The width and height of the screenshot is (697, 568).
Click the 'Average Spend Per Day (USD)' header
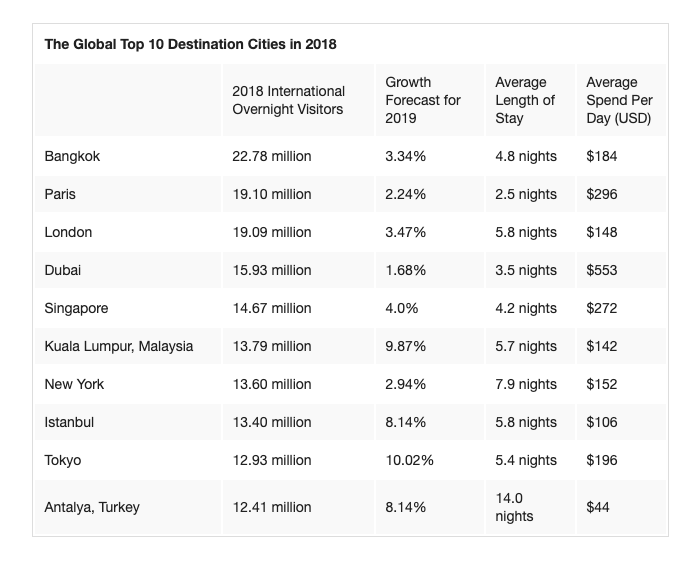pyautogui.click(x=619, y=100)
